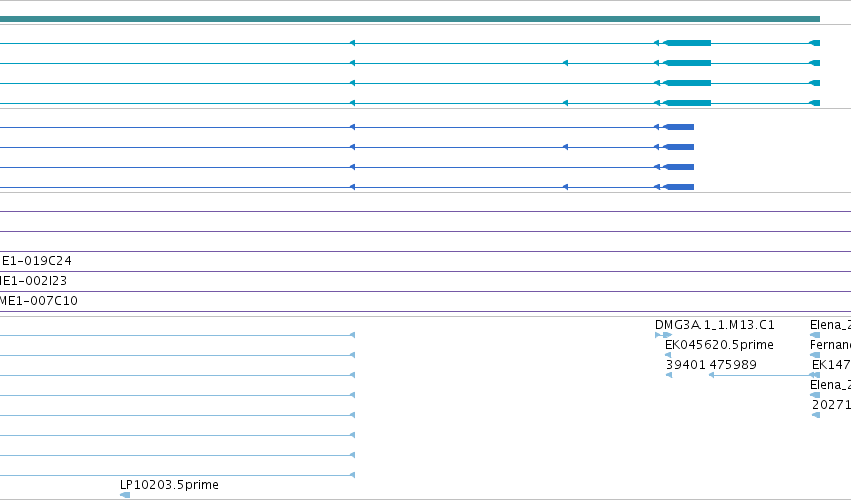The image size is (851, 500).
Task: Open the DMG3A.1_1.M13.C1 feature label
Action: (x=715, y=325)
